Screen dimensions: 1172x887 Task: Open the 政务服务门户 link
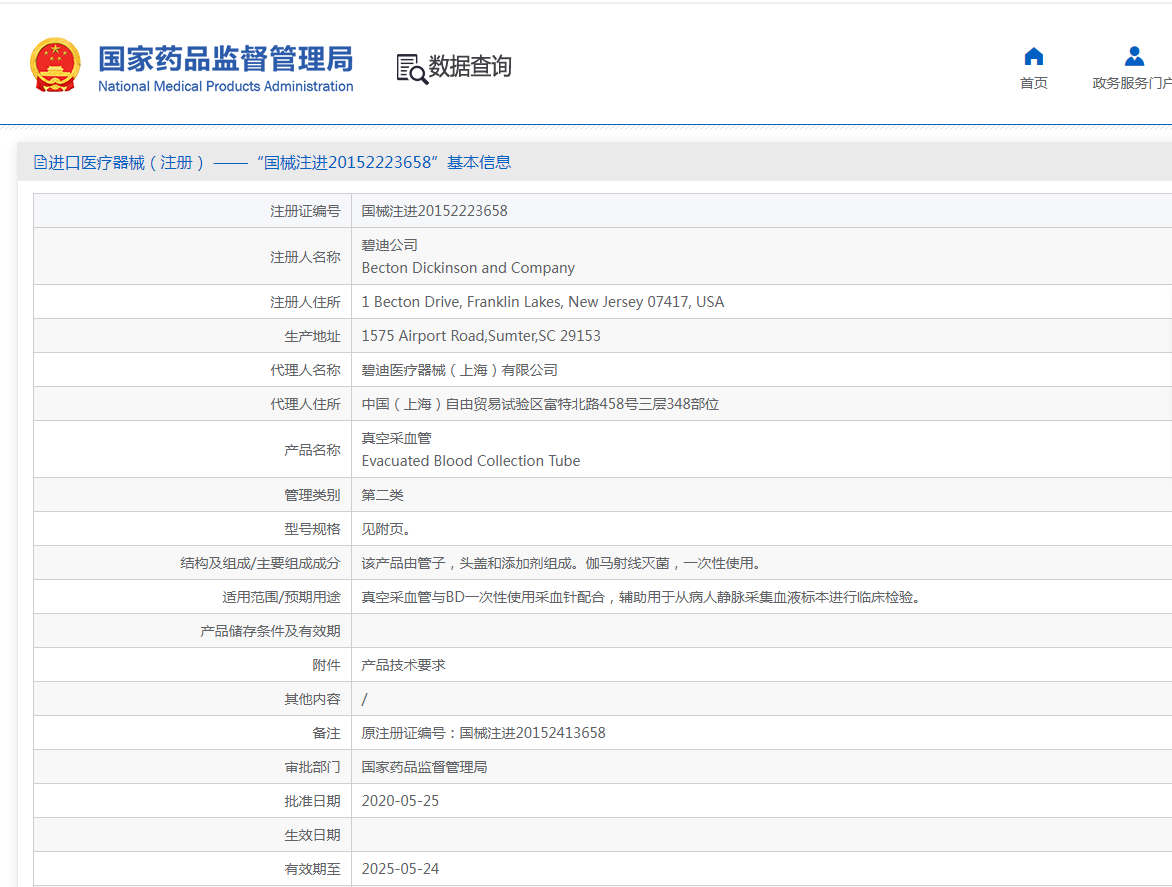(x=1132, y=83)
